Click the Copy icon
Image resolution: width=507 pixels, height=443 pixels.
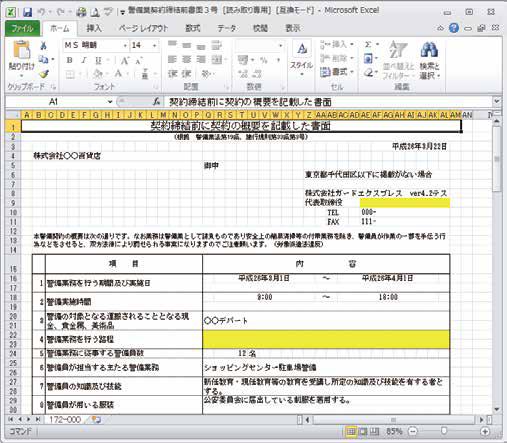point(43,60)
